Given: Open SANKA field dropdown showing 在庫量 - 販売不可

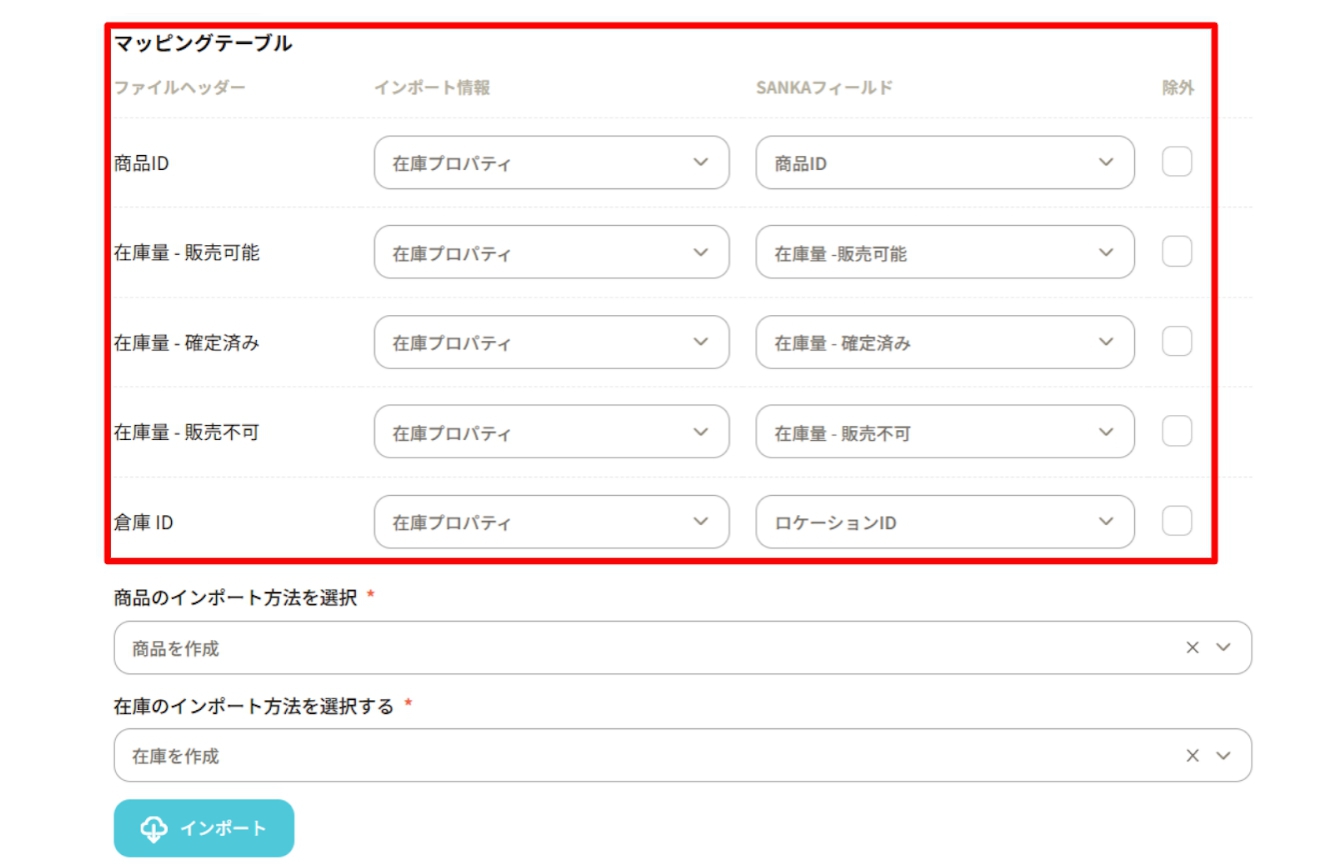Looking at the screenshot, I should tap(944, 432).
